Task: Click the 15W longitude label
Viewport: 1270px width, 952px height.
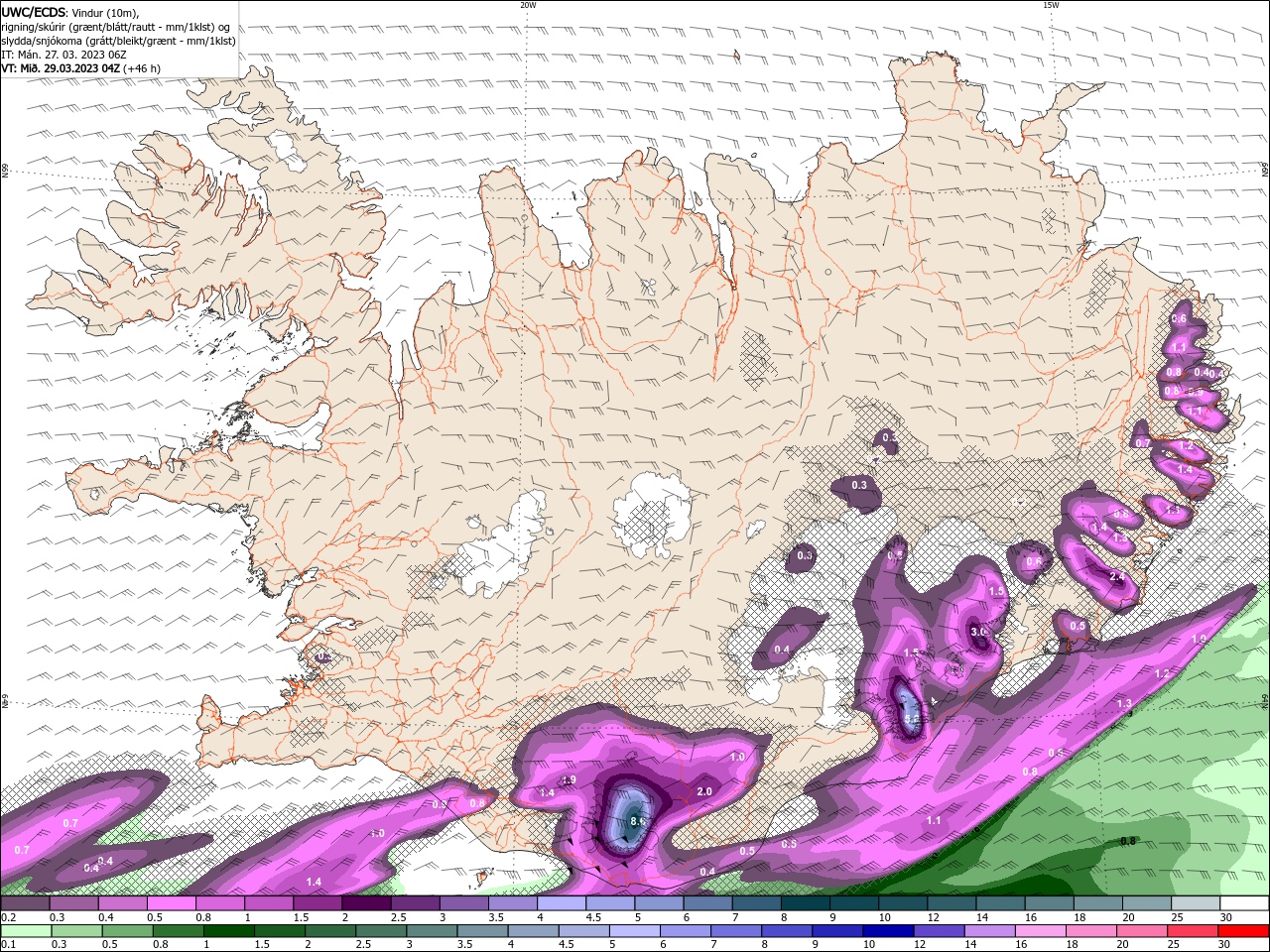Action: pos(1051,5)
